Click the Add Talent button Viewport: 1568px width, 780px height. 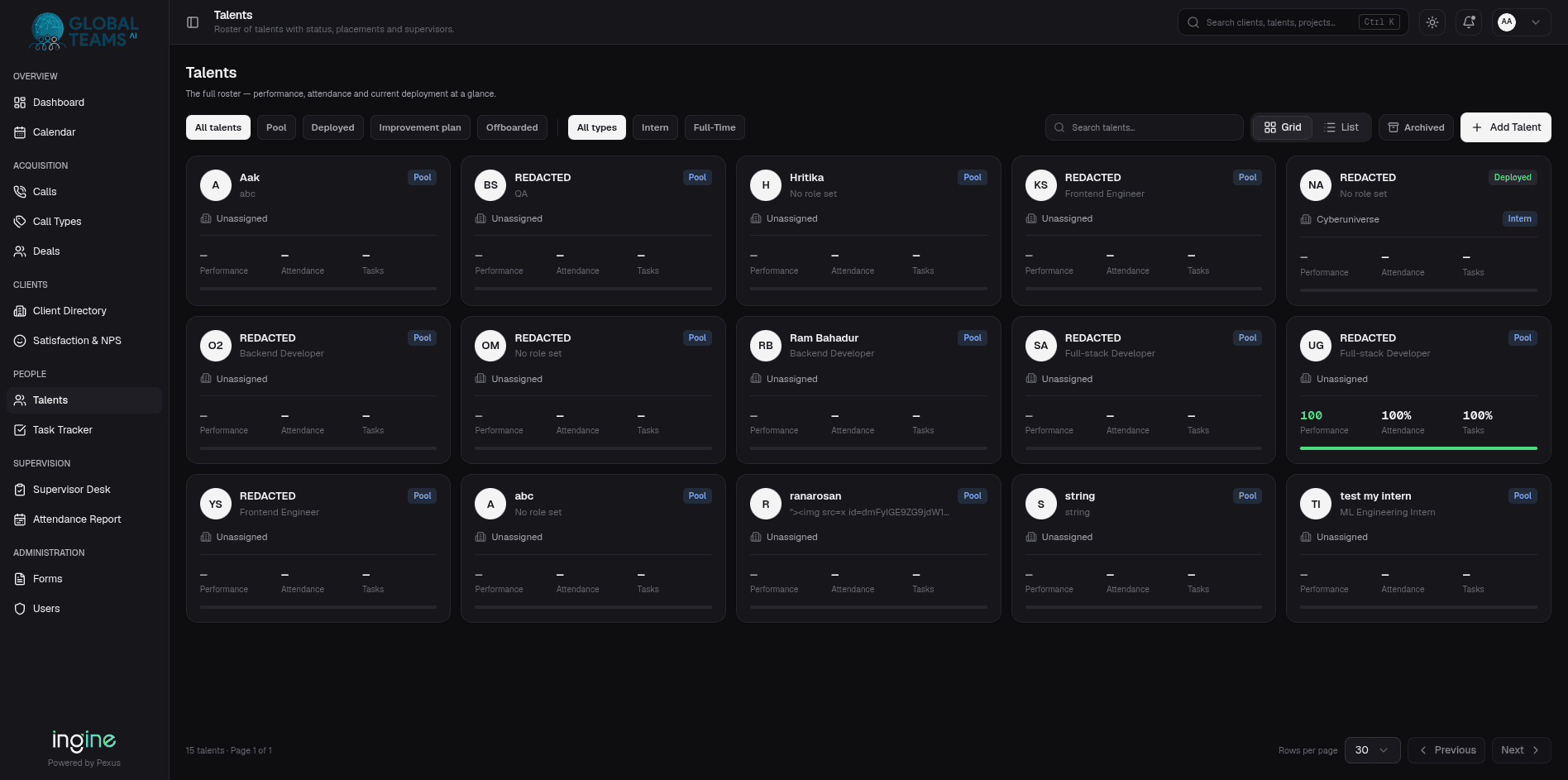point(1506,127)
